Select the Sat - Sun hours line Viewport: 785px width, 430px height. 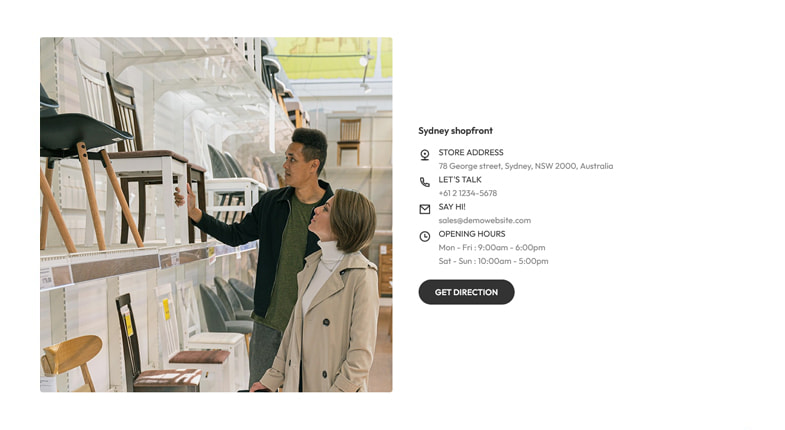coord(494,261)
